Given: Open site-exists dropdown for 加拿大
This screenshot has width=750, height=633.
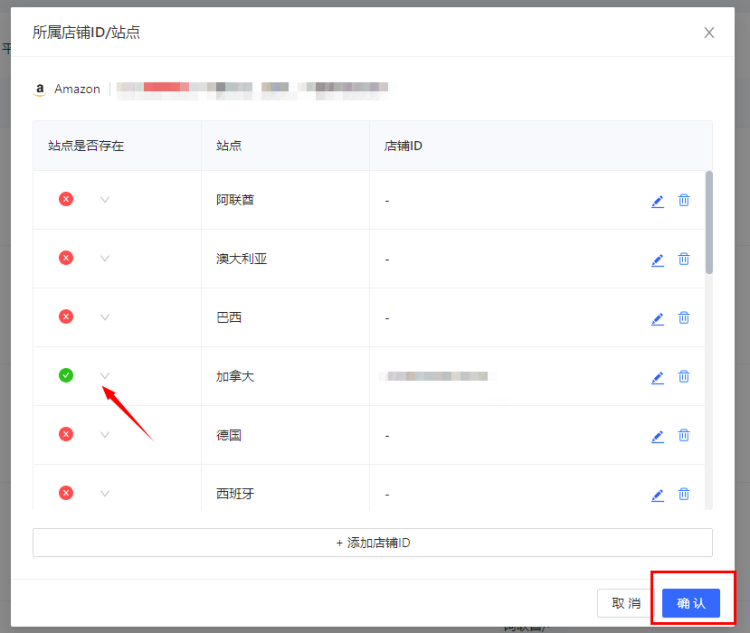Looking at the screenshot, I should pos(105,376).
